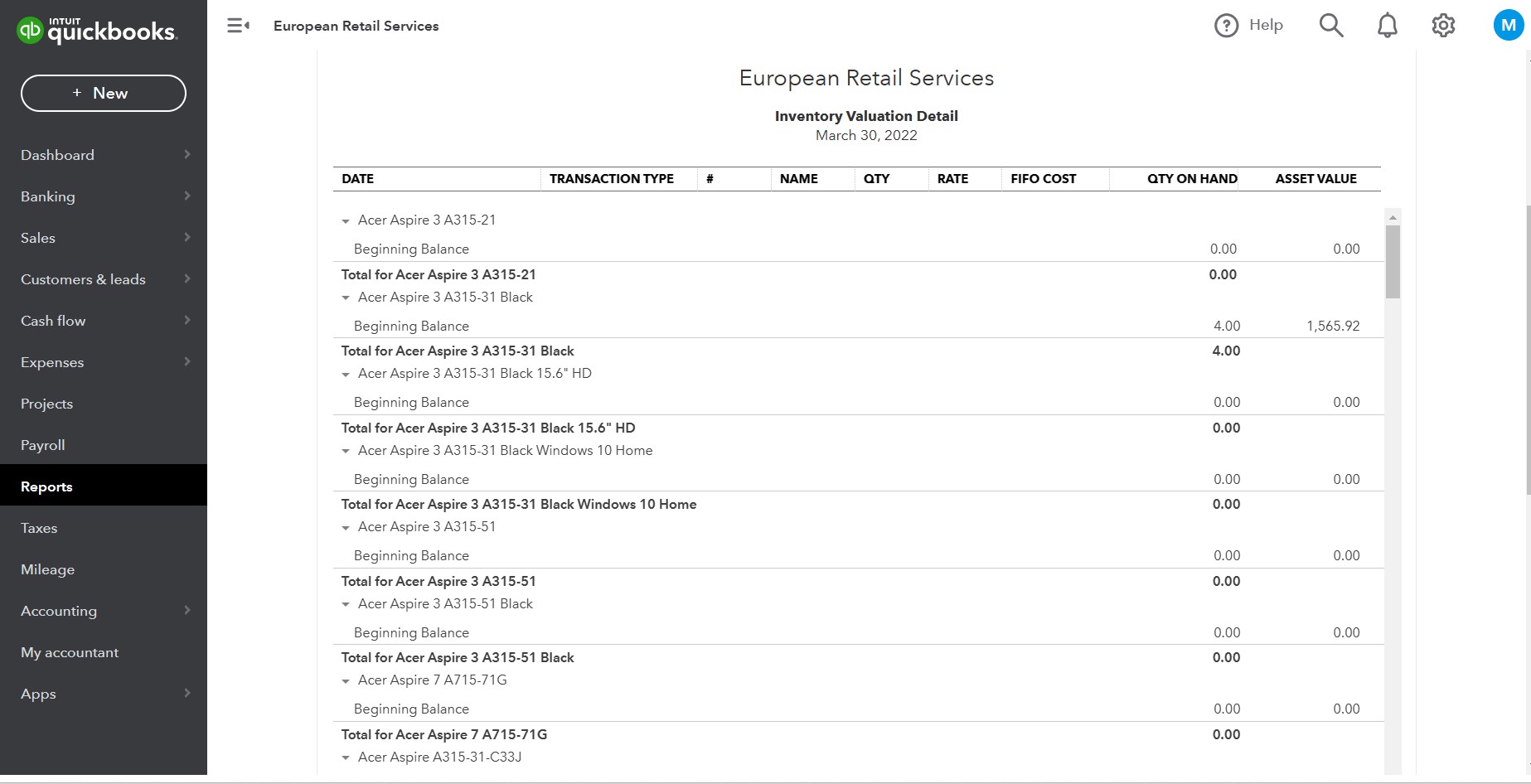
Task: Collapse the Acer Aspire 3 A315-21 group
Action: 346,221
